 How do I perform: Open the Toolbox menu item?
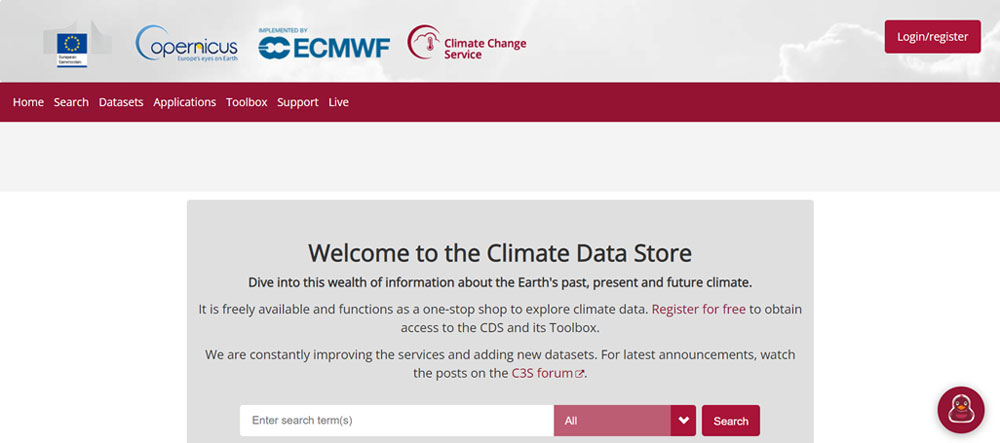tap(247, 102)
